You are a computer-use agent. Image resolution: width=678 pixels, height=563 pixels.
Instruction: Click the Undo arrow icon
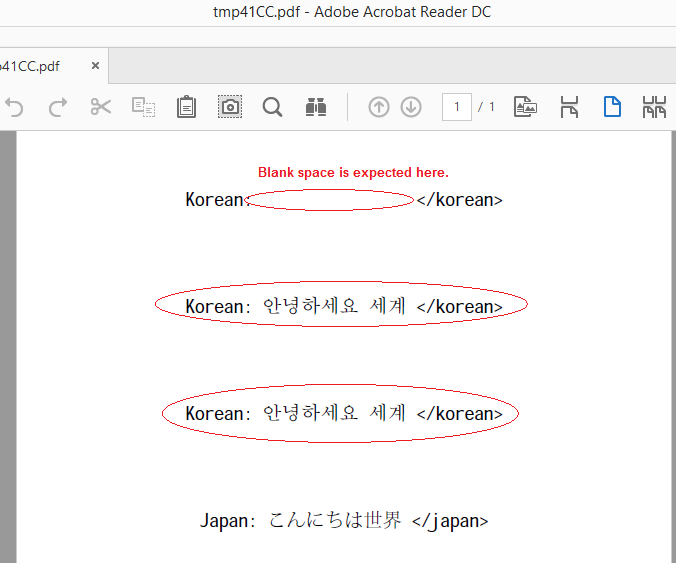pyautogui.click(x=14, y=107)
